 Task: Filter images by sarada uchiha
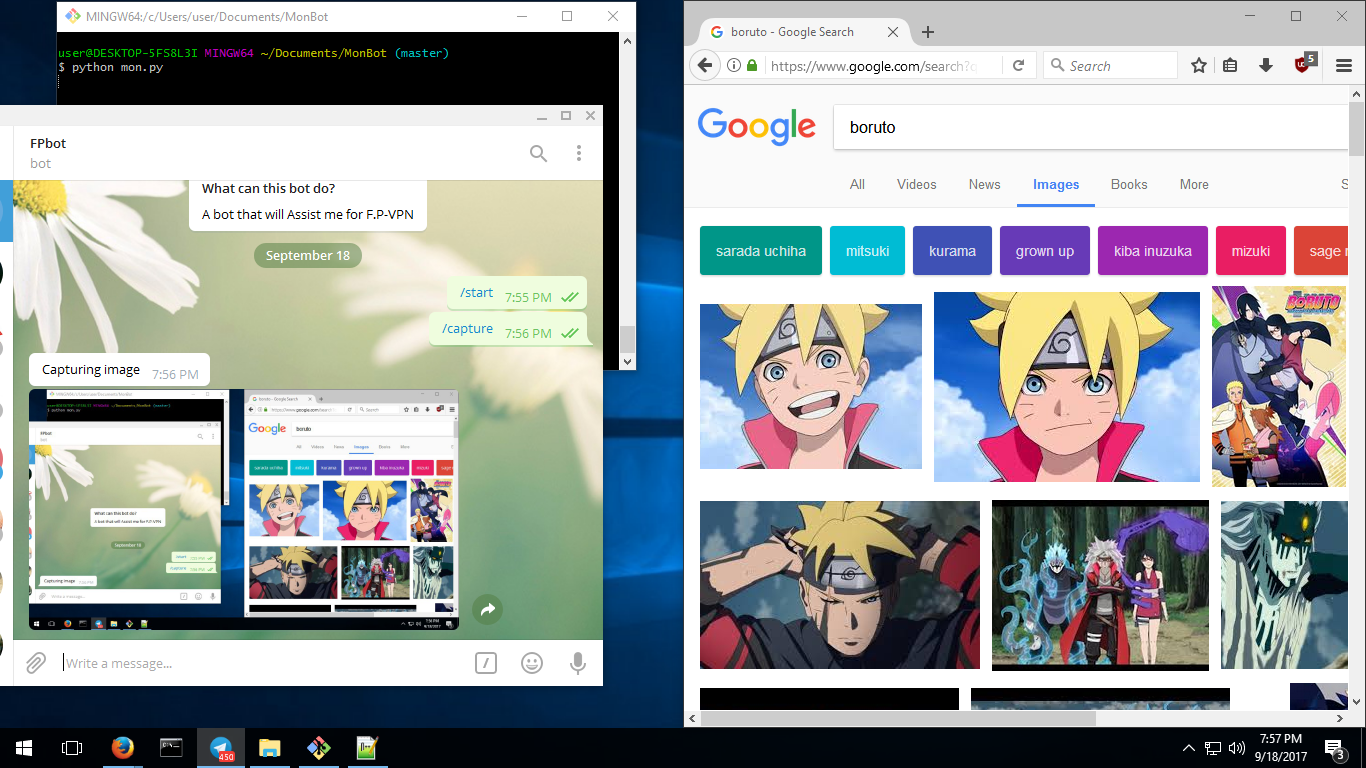[x=760, y=251]
